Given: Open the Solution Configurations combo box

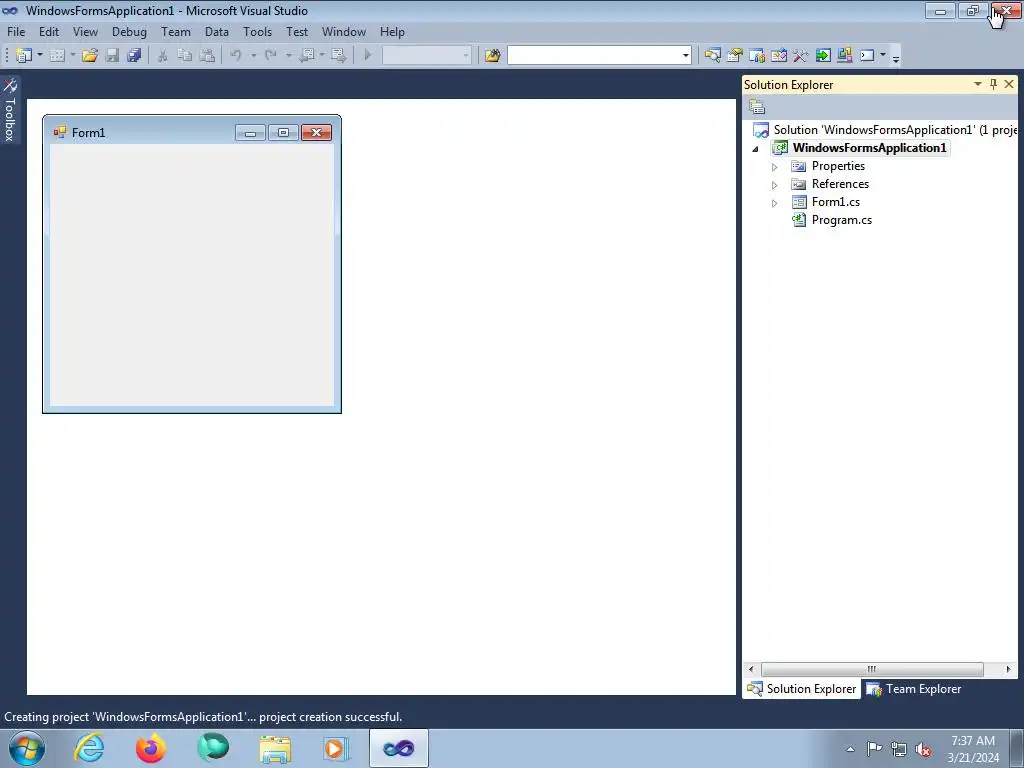Looking at the screenshot, I should coord(426,56).
